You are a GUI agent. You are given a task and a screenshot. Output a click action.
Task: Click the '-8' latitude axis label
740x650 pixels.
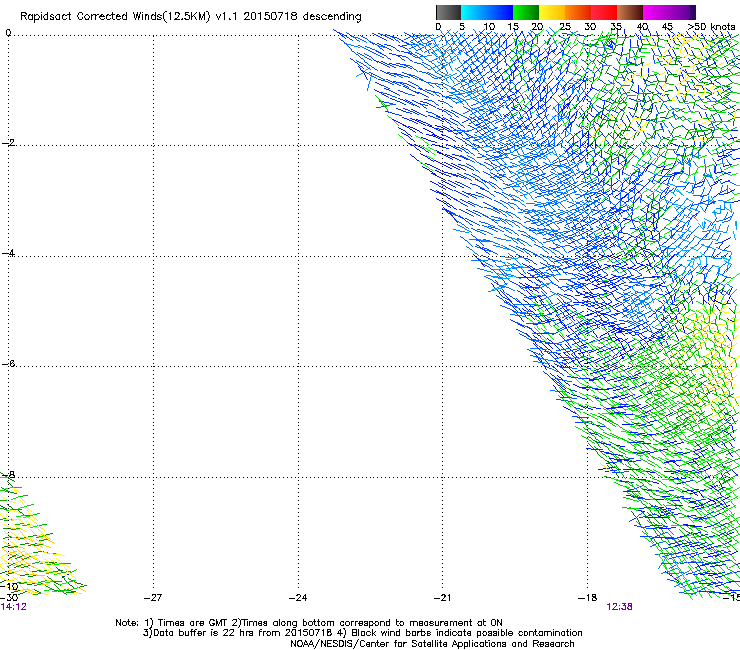coord(8,474)
